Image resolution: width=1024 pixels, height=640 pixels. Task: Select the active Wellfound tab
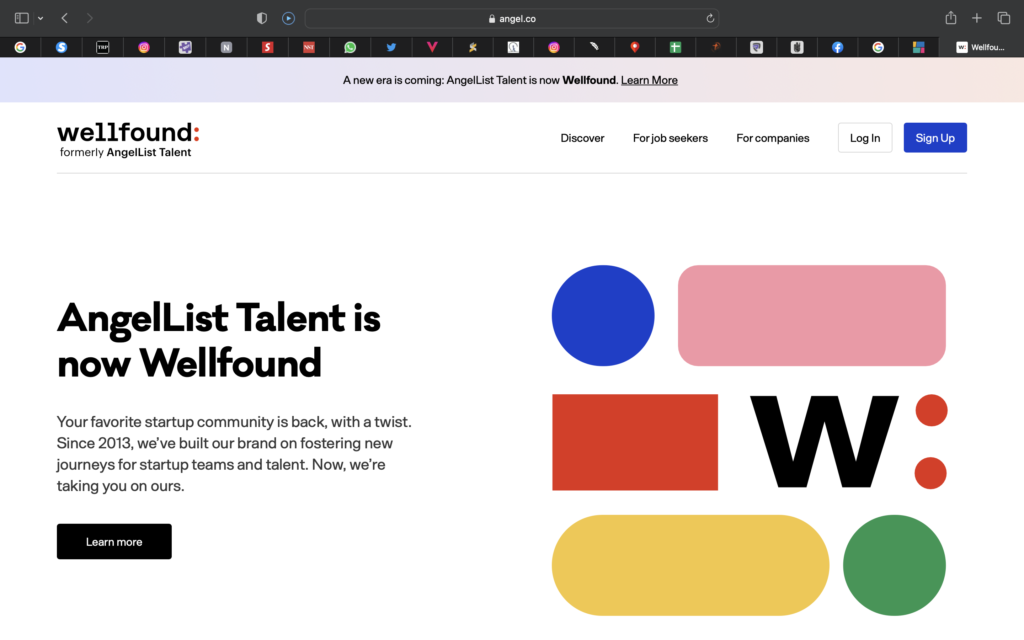click(981, 47)
